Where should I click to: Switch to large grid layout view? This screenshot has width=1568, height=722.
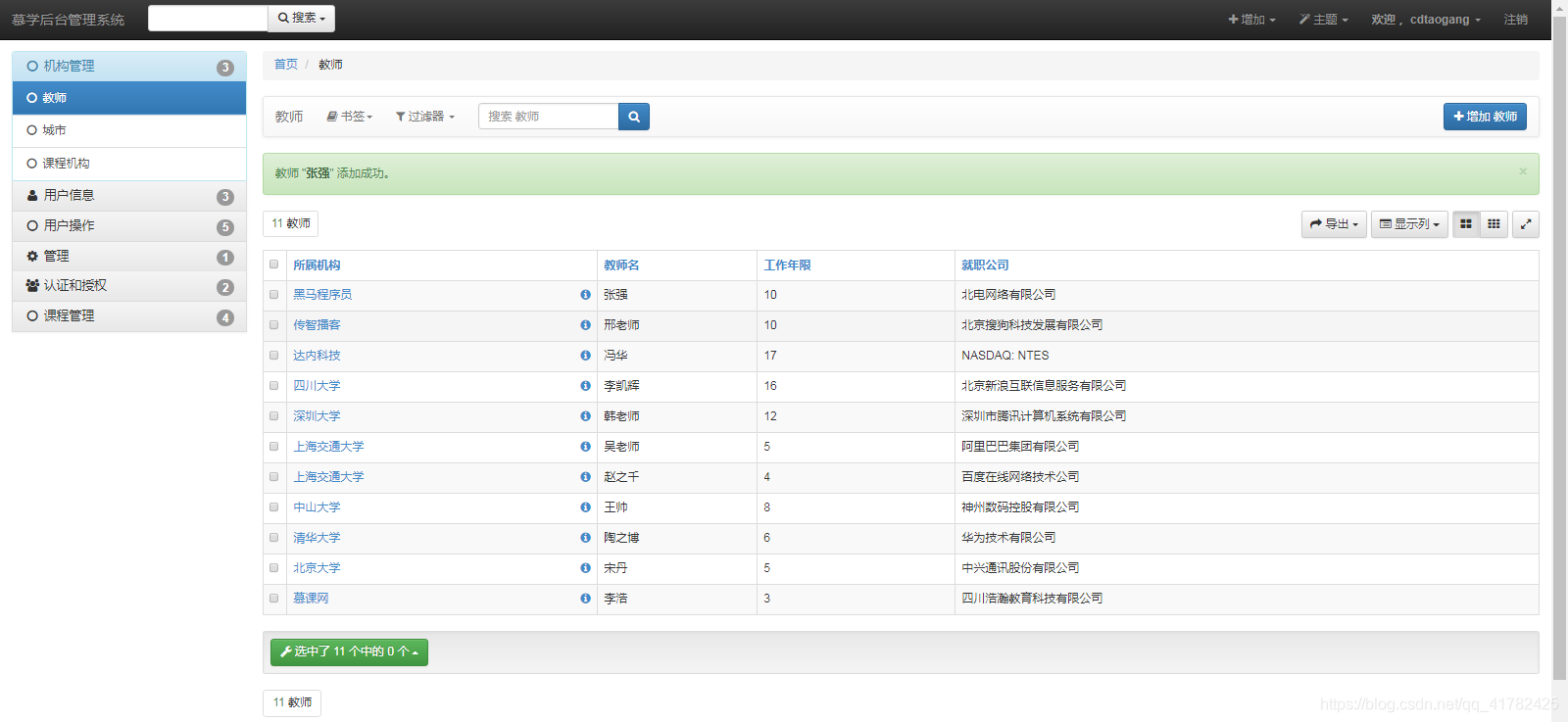click(1466, 224)
